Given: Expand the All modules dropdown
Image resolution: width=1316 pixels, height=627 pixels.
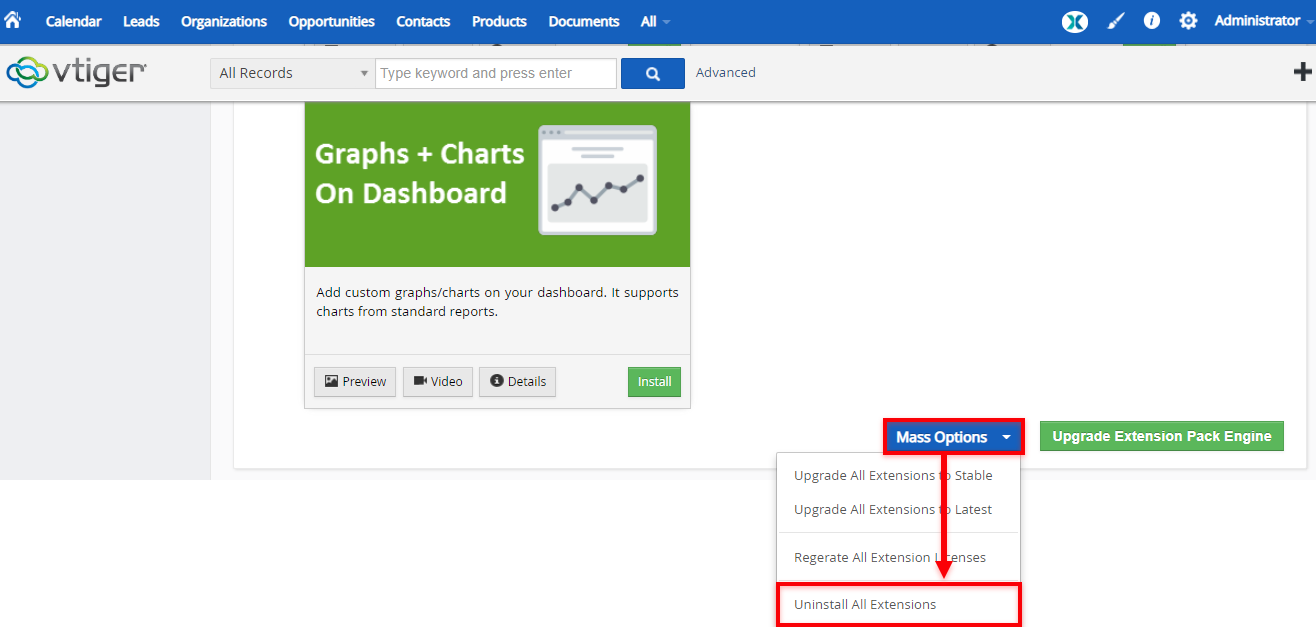Looking at the screenshot, I should tap(655, 21).
